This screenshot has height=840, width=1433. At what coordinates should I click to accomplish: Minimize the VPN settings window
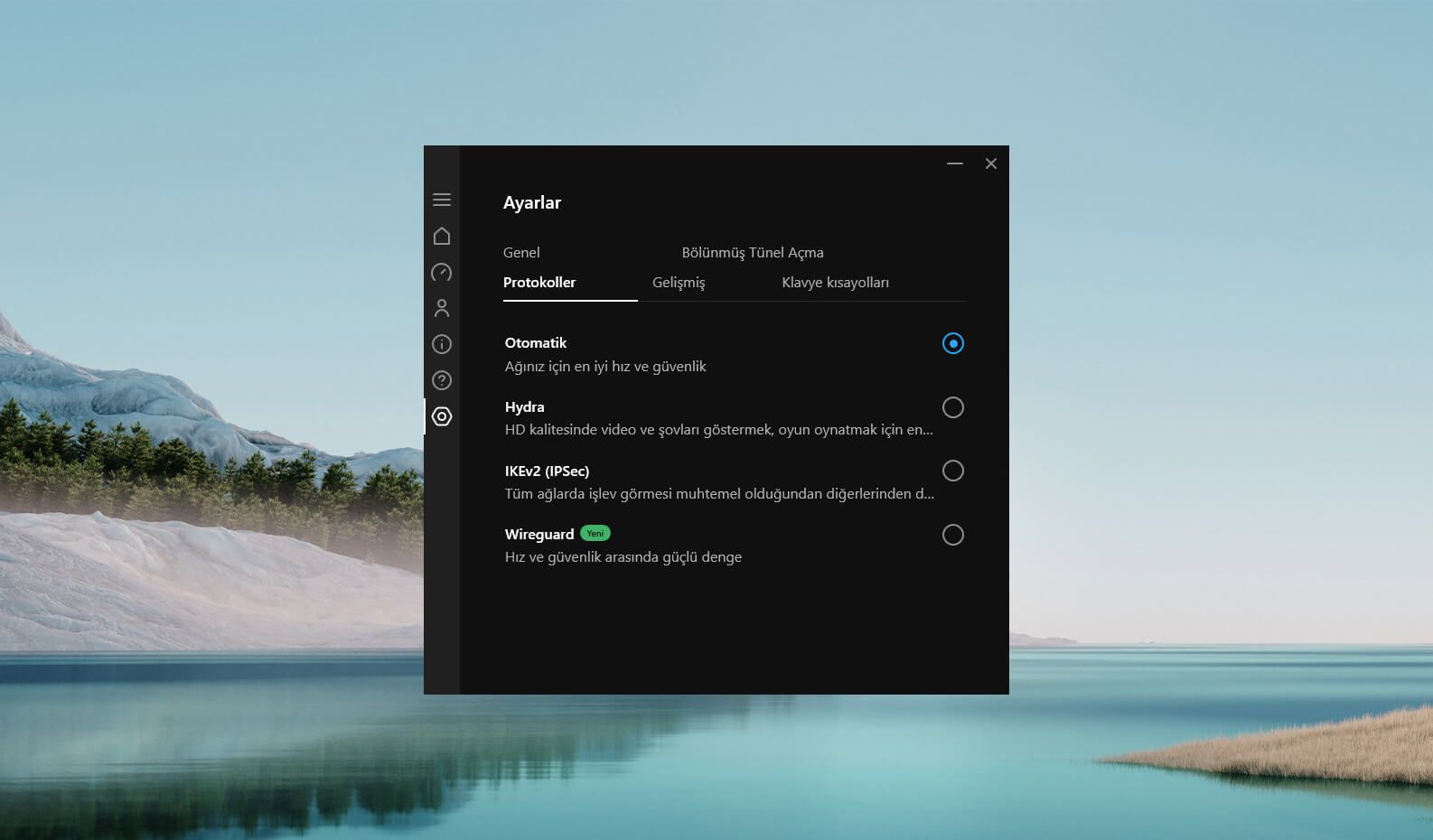[x=955, y=163]
